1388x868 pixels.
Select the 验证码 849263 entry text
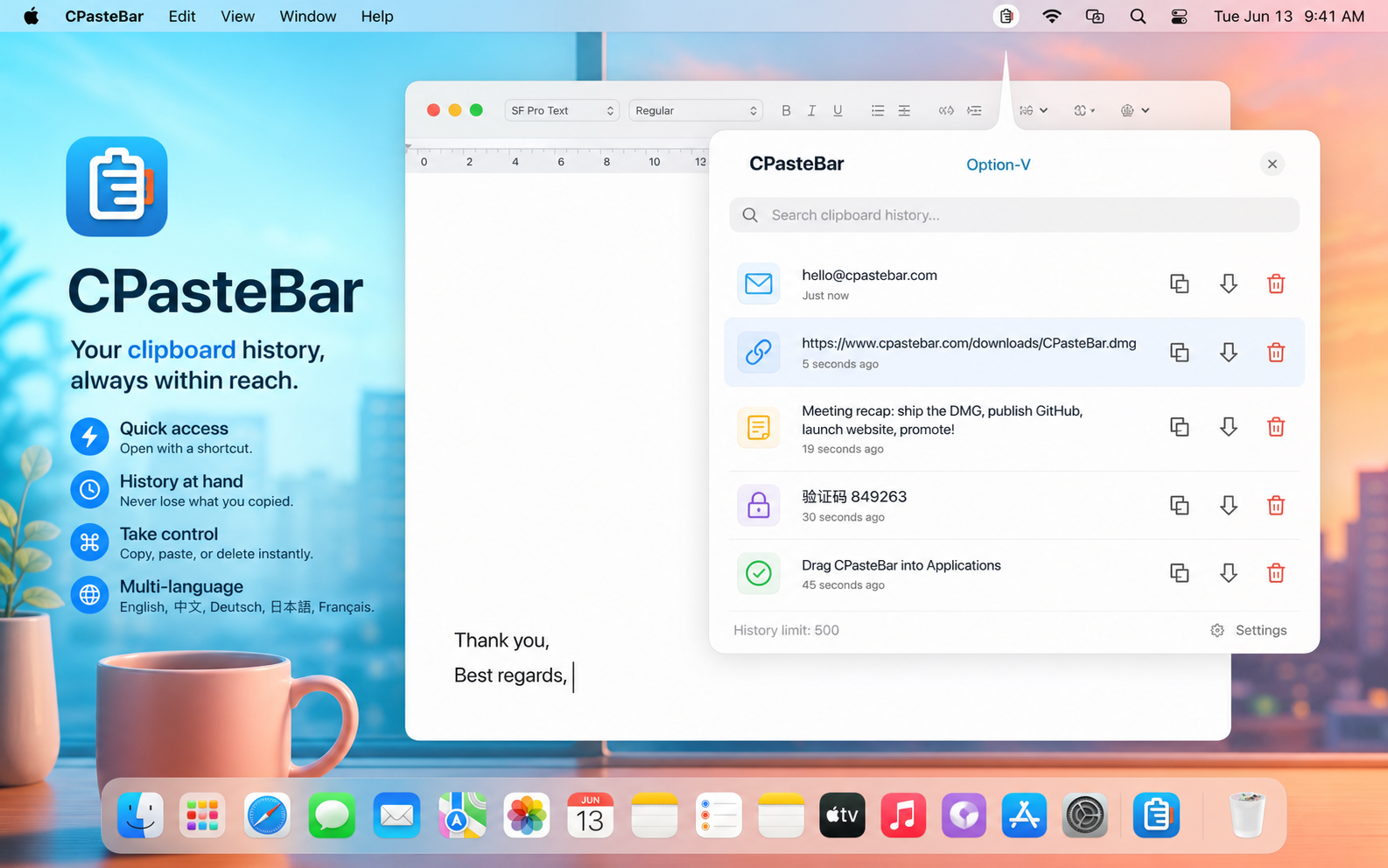854,496
